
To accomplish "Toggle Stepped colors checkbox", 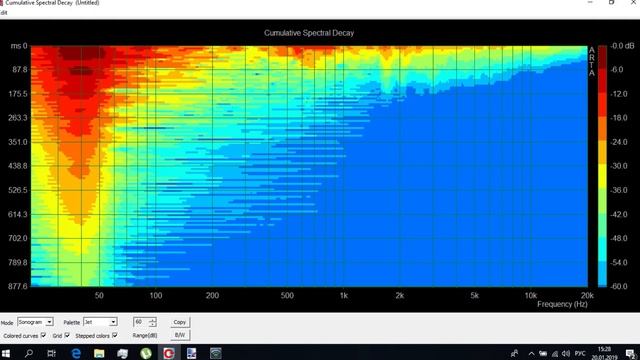I will [115, 335].
